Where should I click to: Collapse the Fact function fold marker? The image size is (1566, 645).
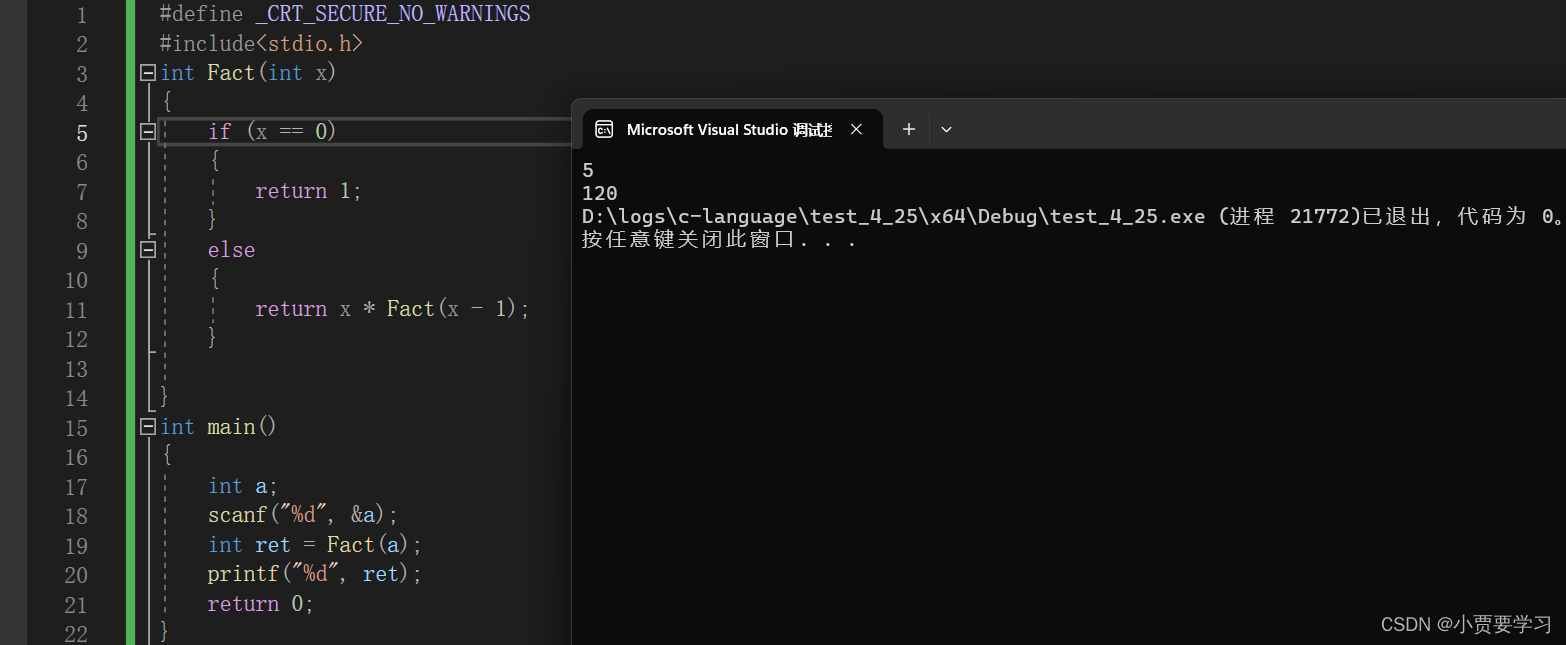[148, 73]
